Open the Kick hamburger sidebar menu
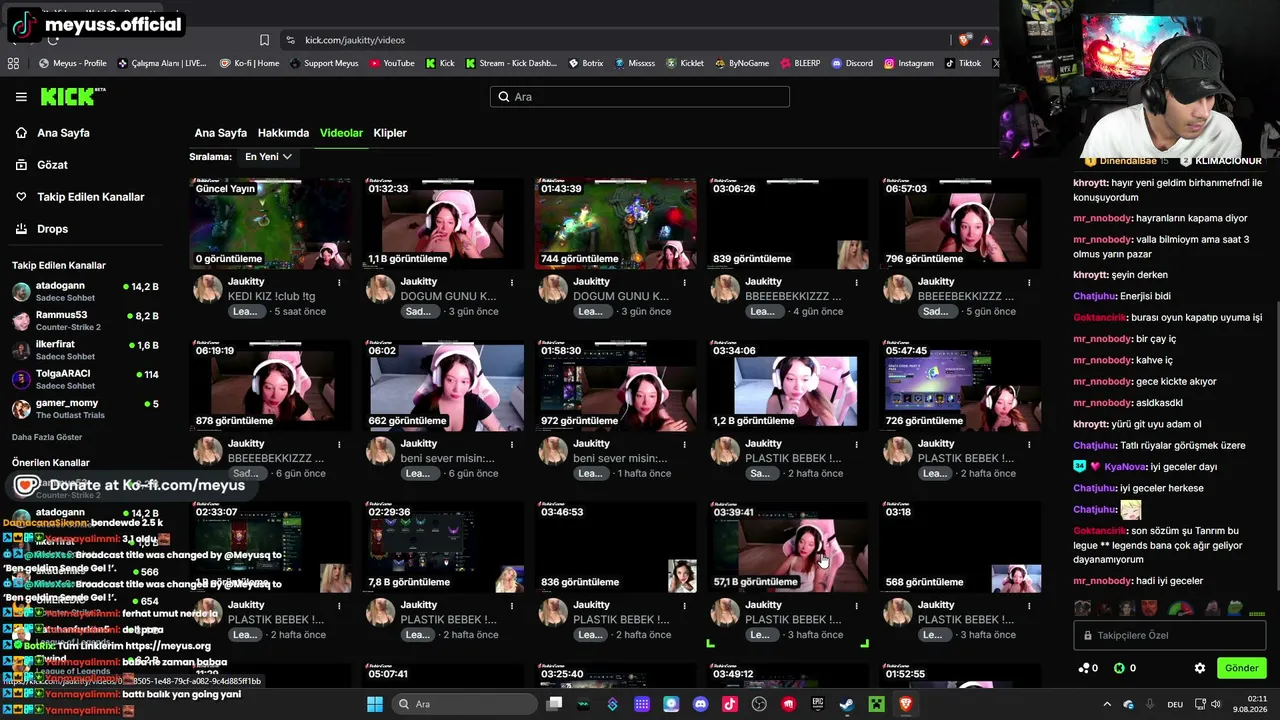The width and height of the screenshot is (1280, 720). [x=21, y=97]
